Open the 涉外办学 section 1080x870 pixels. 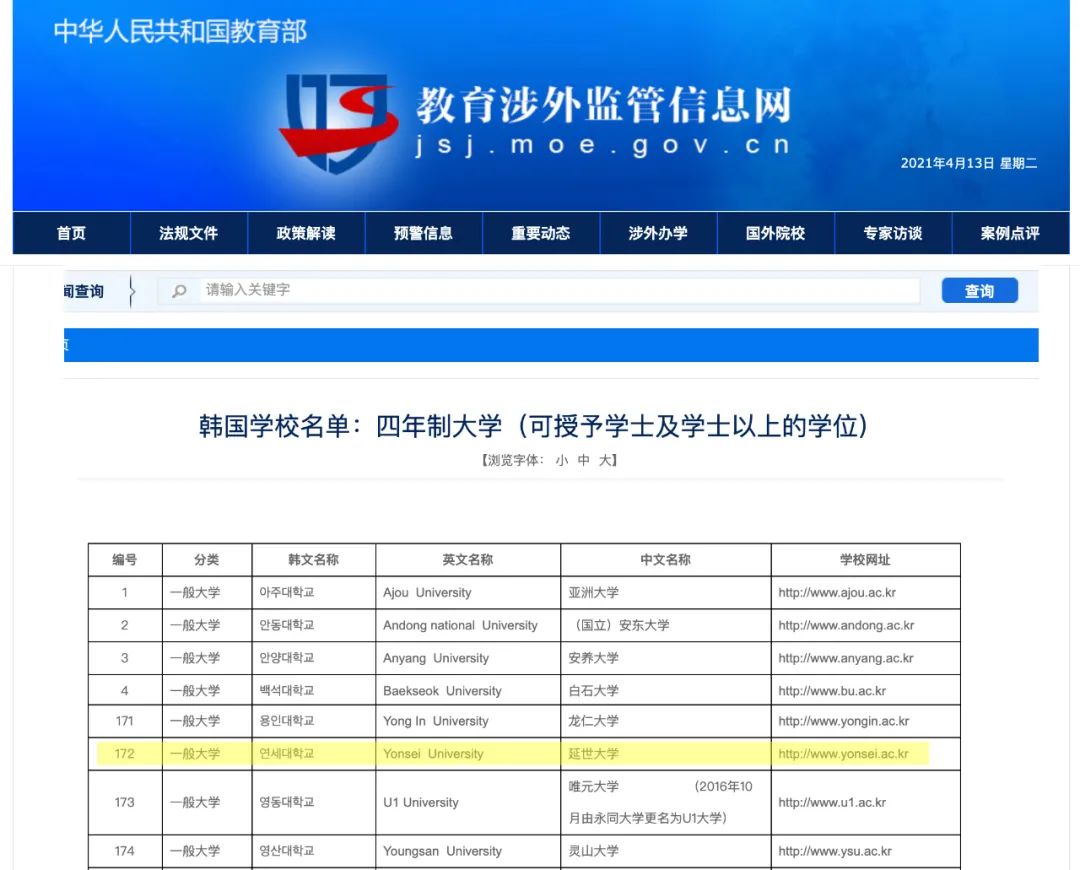click(x=658, y=233)
